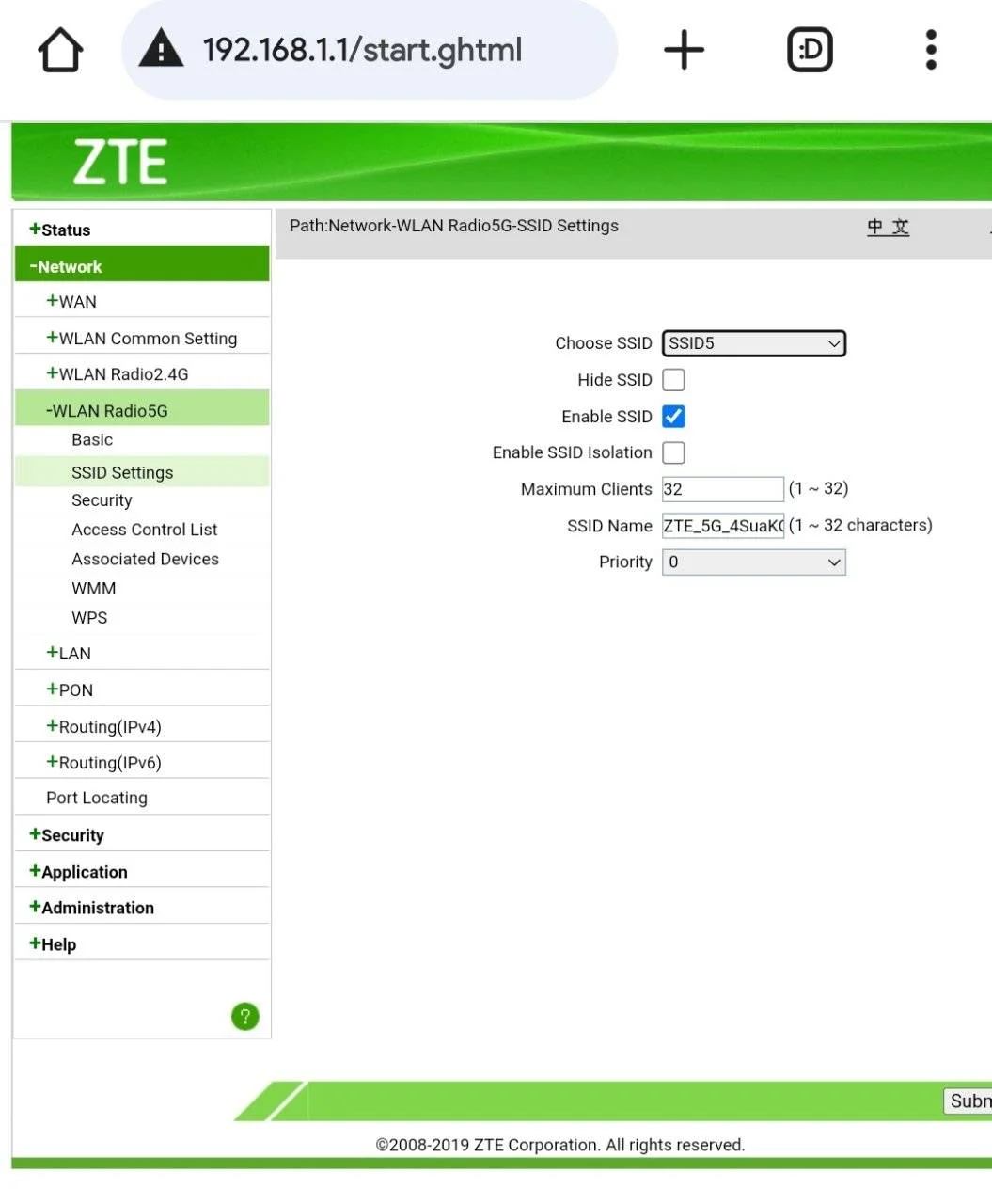Expand Routing(IPv4) submenu
Viewport: 992px width, 1204px height.
tap(103, 727)
